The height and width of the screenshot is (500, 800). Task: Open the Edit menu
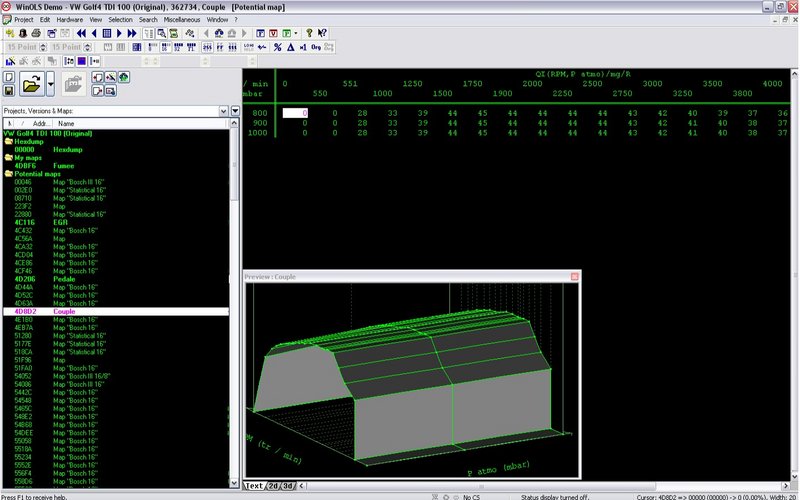[45, 19]
